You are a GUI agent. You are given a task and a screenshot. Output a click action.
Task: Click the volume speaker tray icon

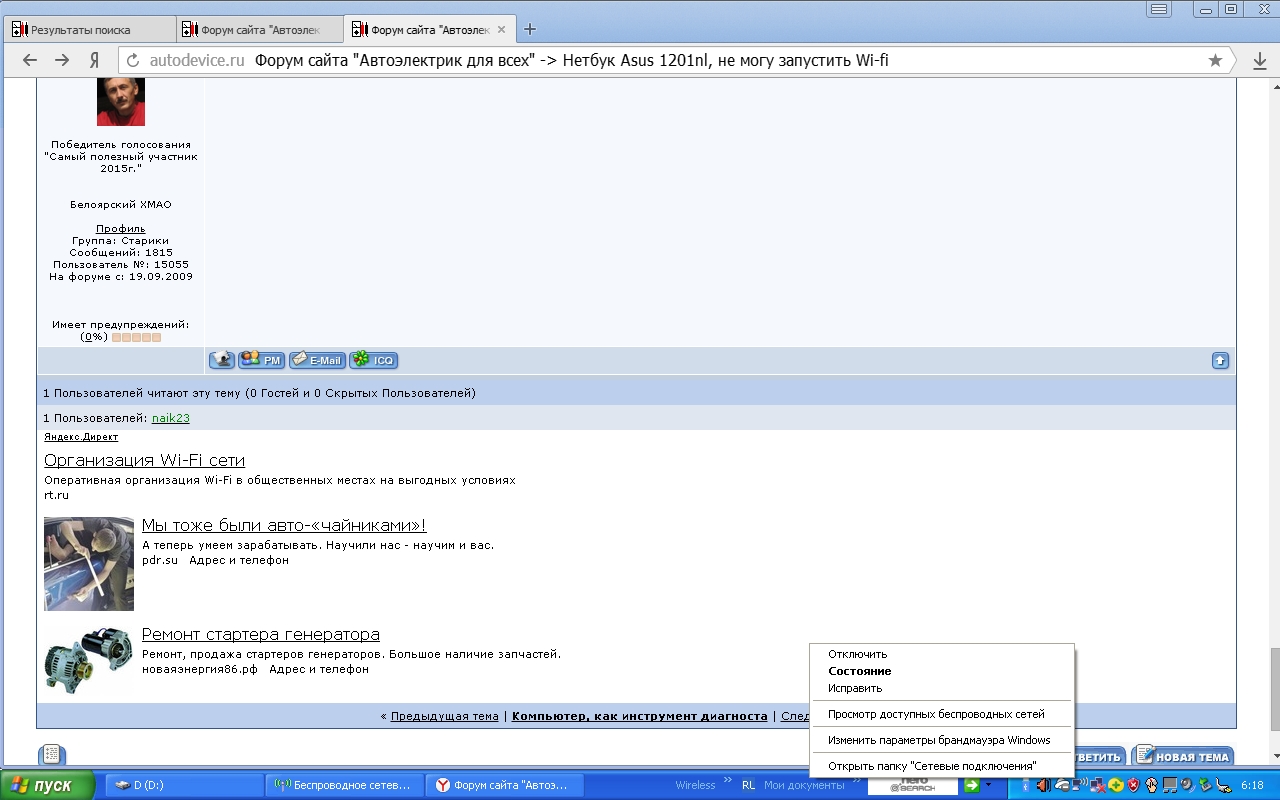(x=1044, y=786)
